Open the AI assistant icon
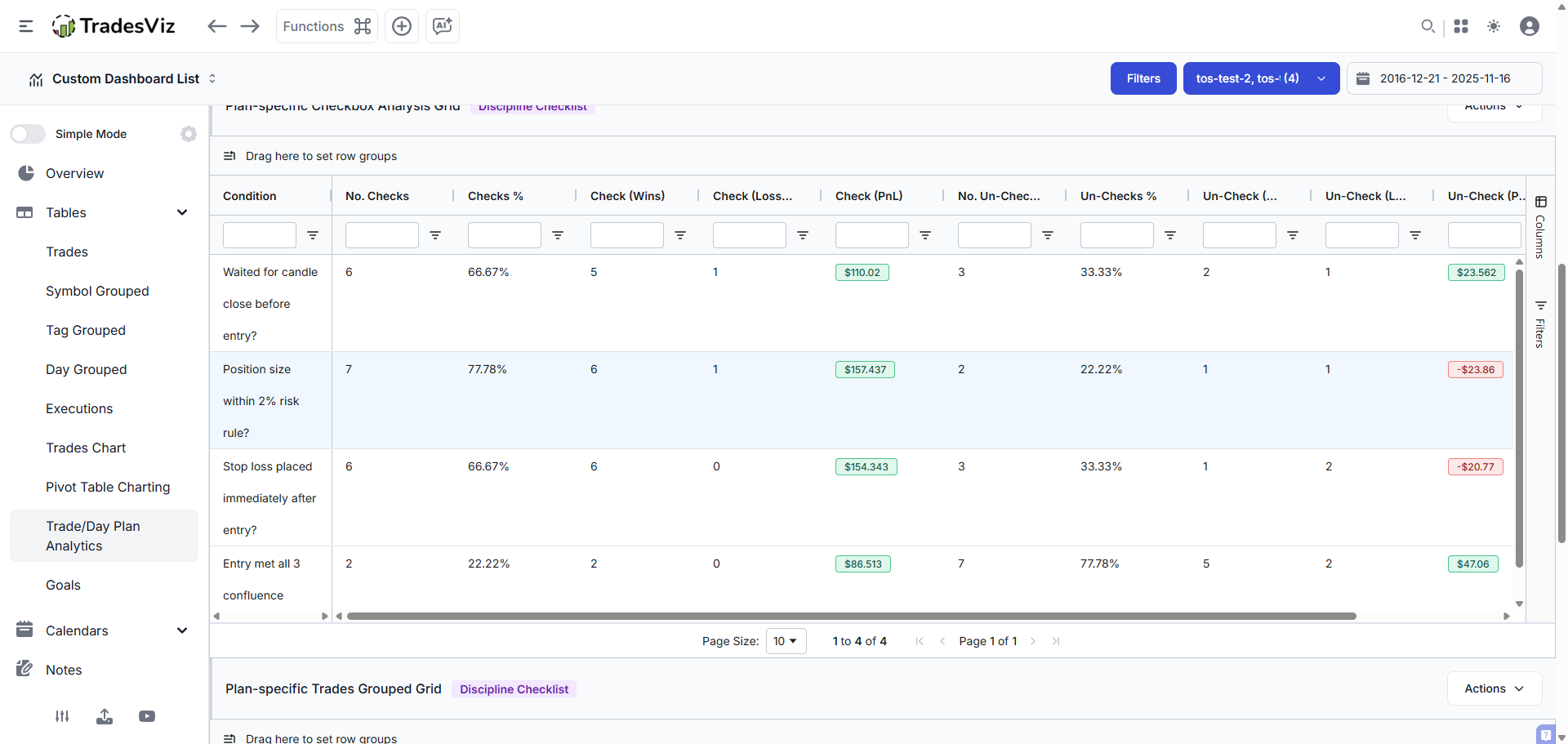 [442, 25]
